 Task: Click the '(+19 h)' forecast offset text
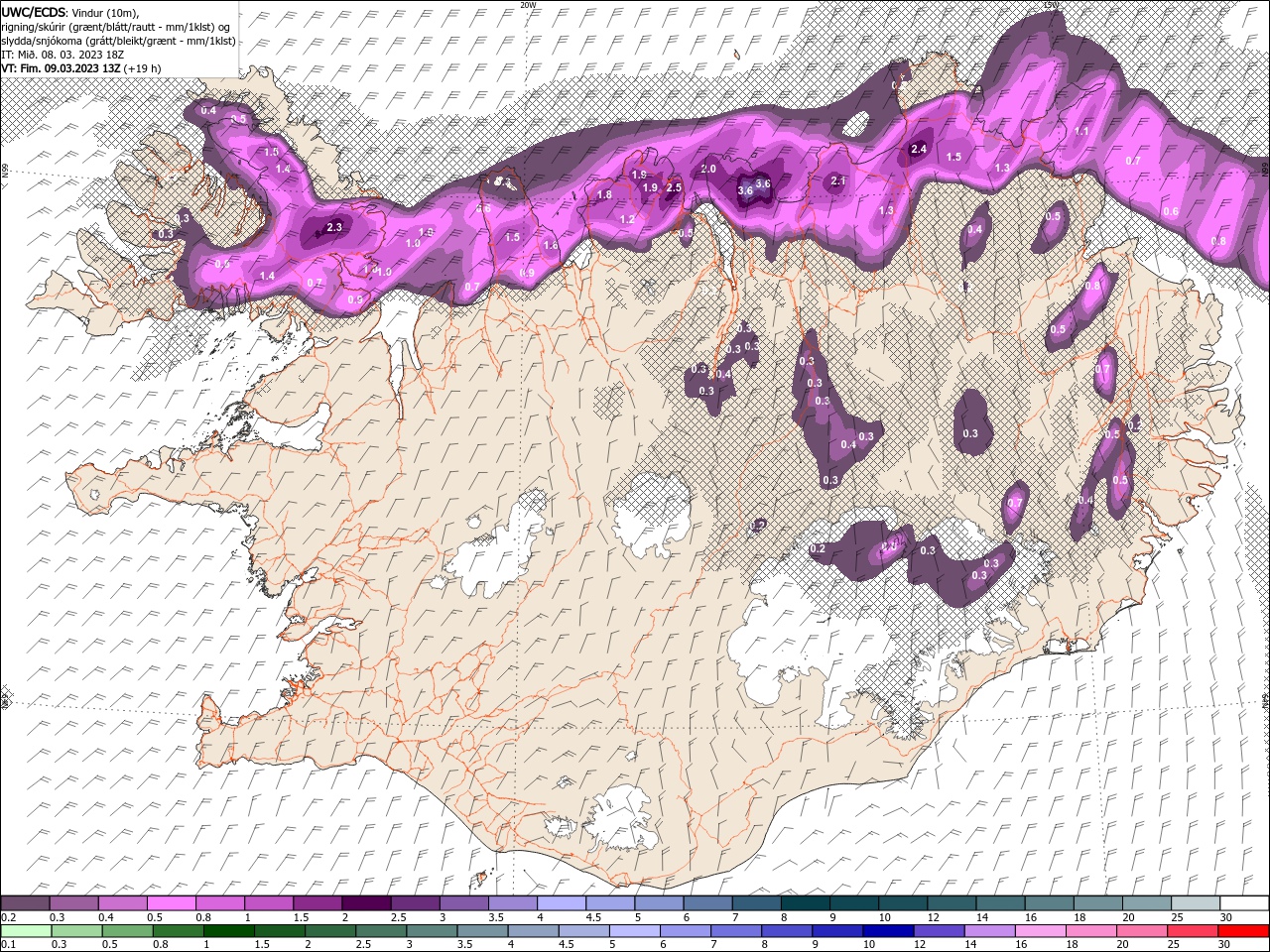pos(143,67)
